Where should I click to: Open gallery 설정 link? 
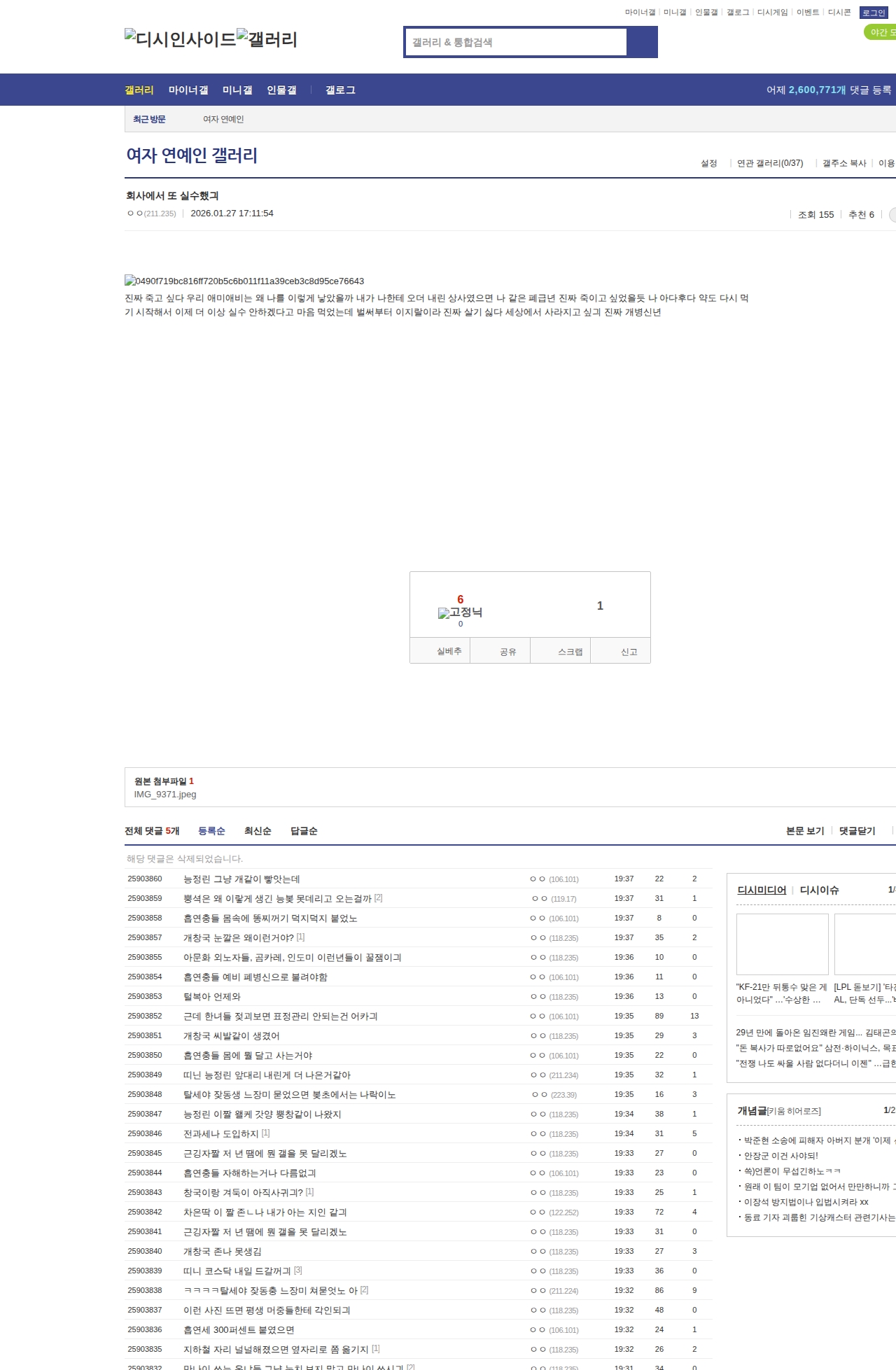pyautogui.click(x=709, y=163)
